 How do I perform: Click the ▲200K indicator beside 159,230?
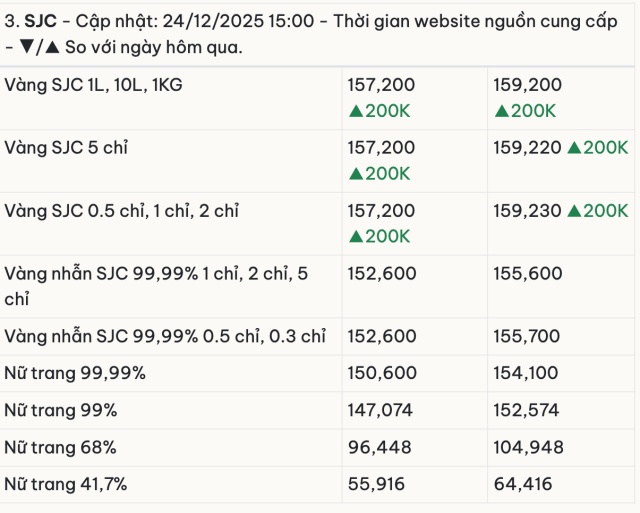tap(597, 211)
